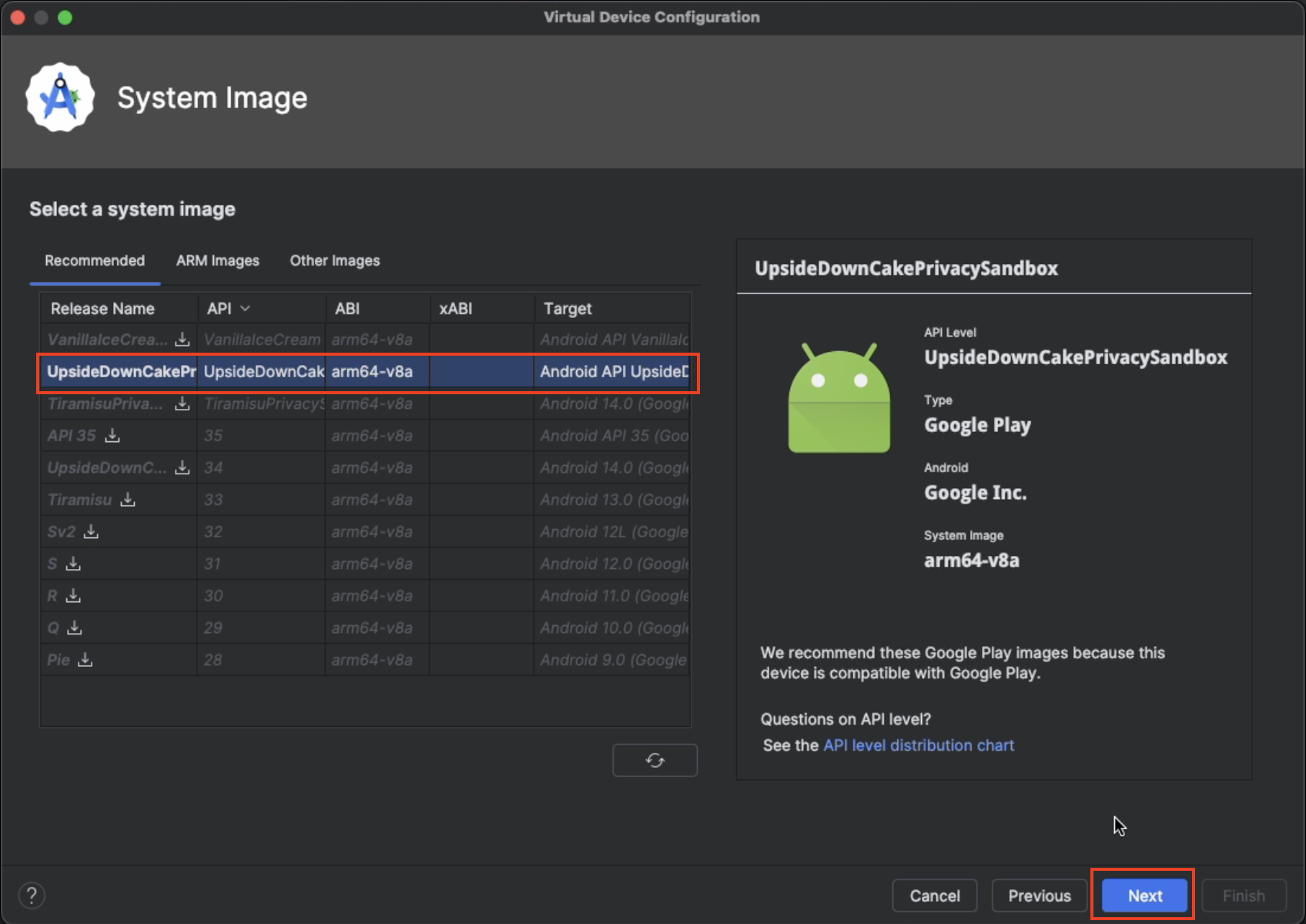
Task: Click the Target column header
Action: coord(612,308)
